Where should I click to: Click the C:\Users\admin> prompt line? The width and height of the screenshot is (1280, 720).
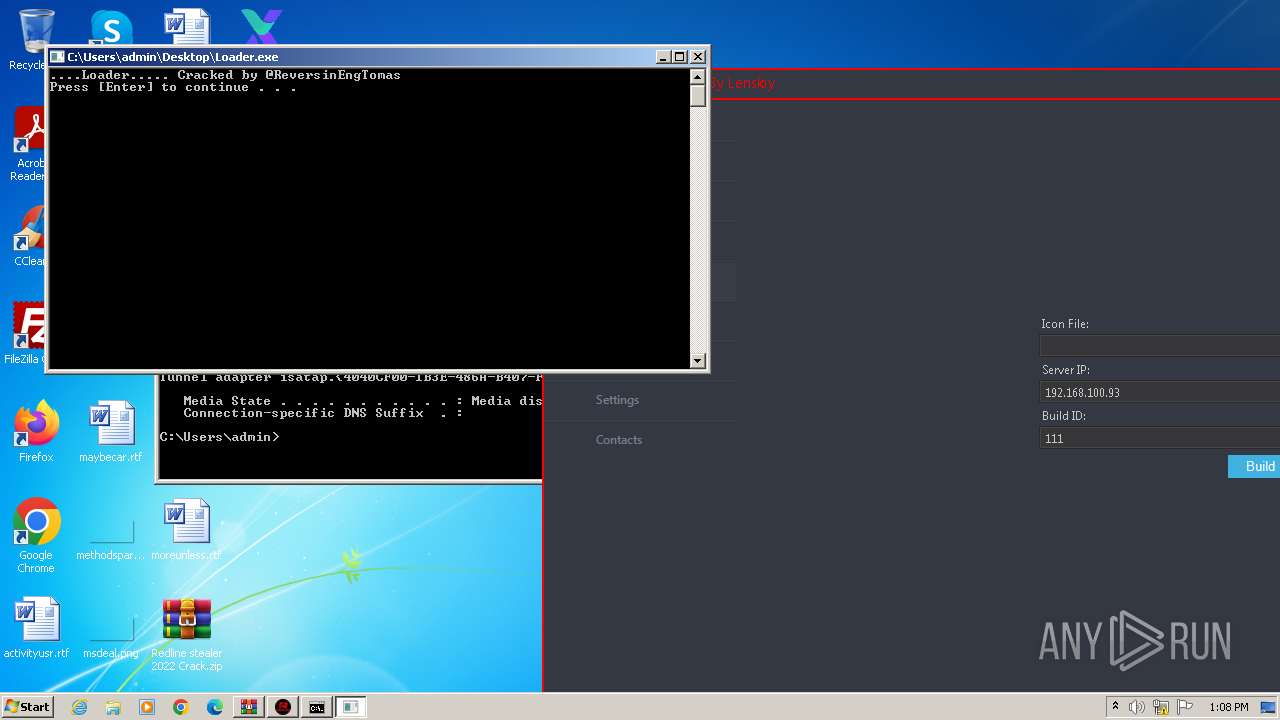(x=219, y=437)
